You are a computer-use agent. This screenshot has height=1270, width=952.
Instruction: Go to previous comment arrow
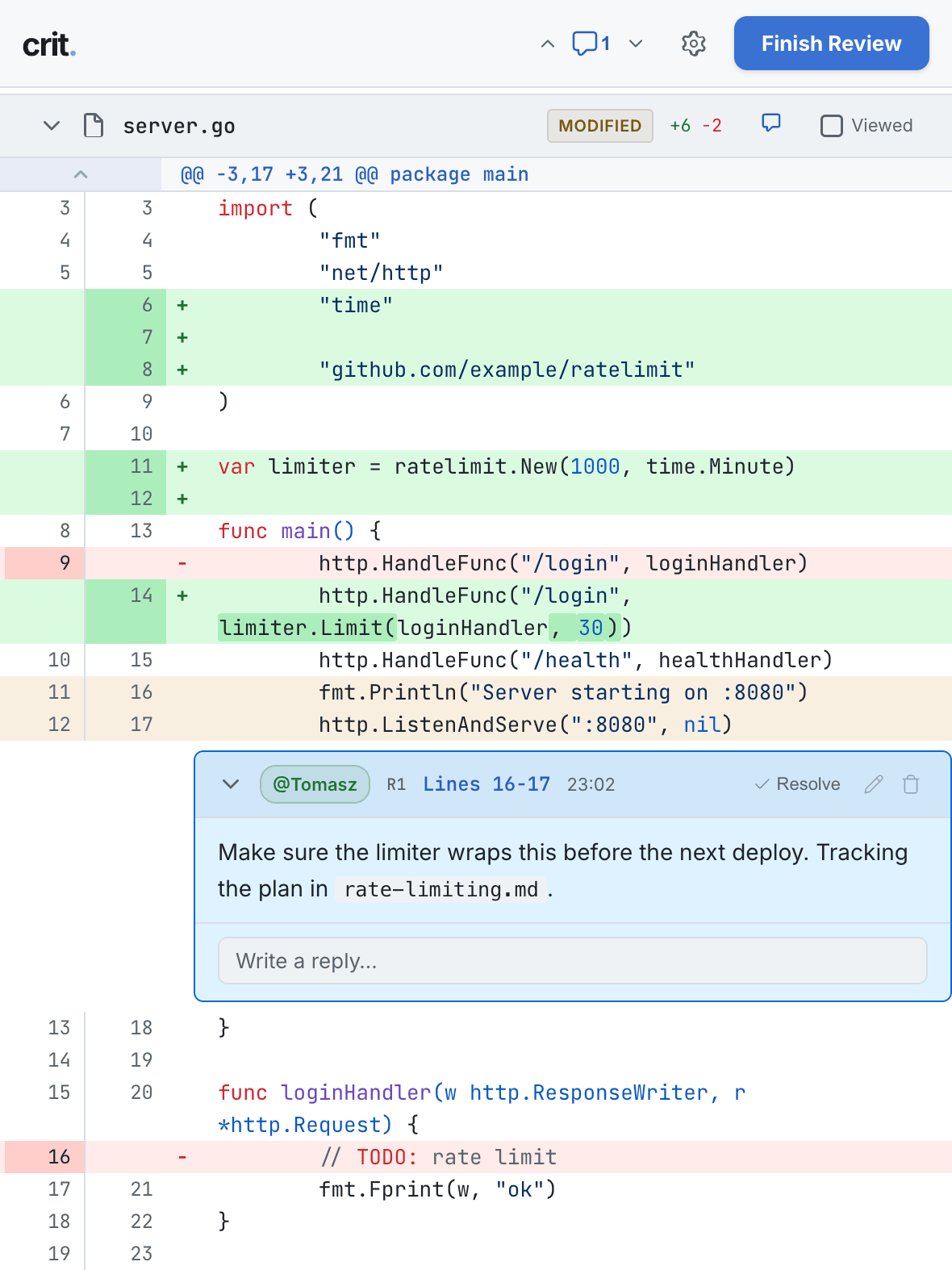548,44
